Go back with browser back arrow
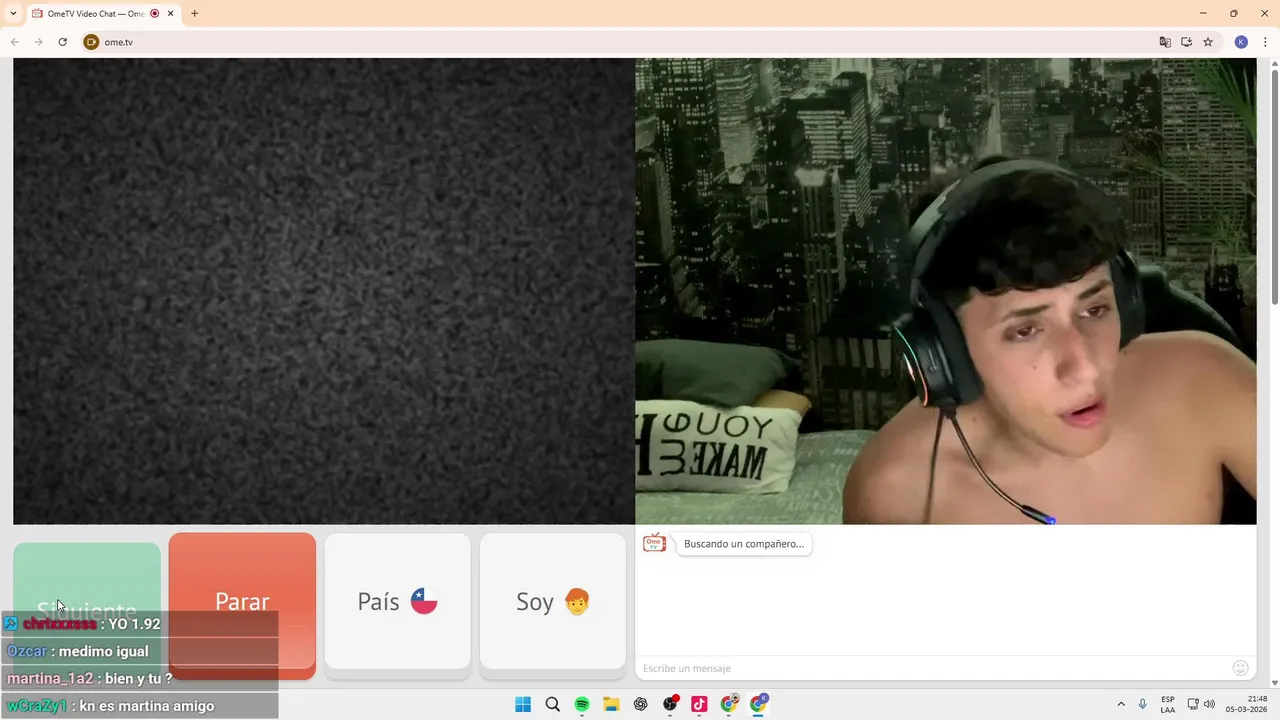 [15, 42]
